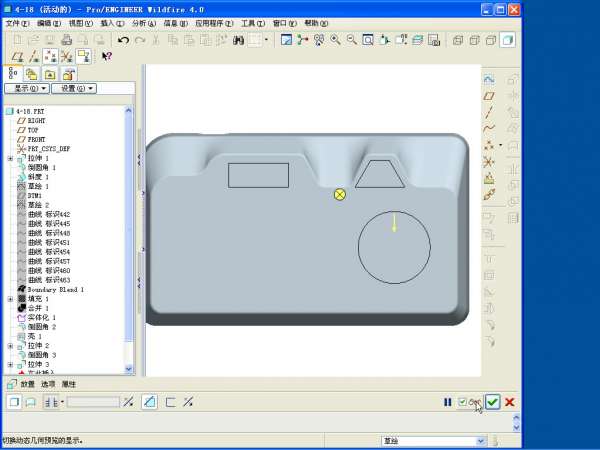Open the depth option dropdown arrow

click(x=62, y=402)
